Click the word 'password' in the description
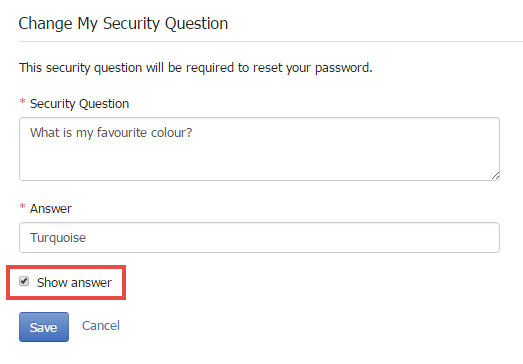Image resolution: width=523 pixels, height=364 pixels. [x=343, y=68]
